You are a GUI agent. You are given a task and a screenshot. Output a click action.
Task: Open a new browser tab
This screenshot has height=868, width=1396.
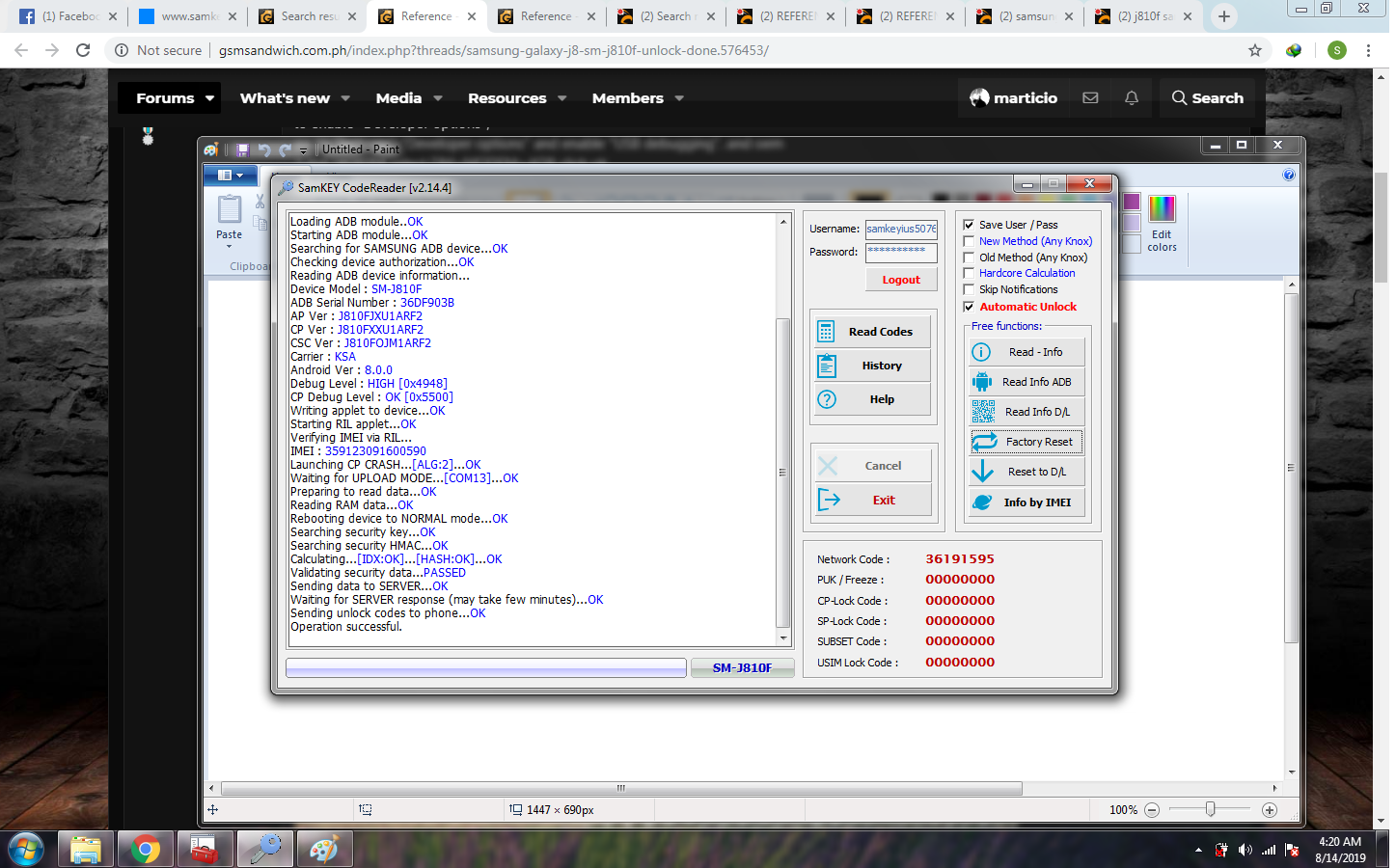pyautogui.click(x=1224, y=16)
